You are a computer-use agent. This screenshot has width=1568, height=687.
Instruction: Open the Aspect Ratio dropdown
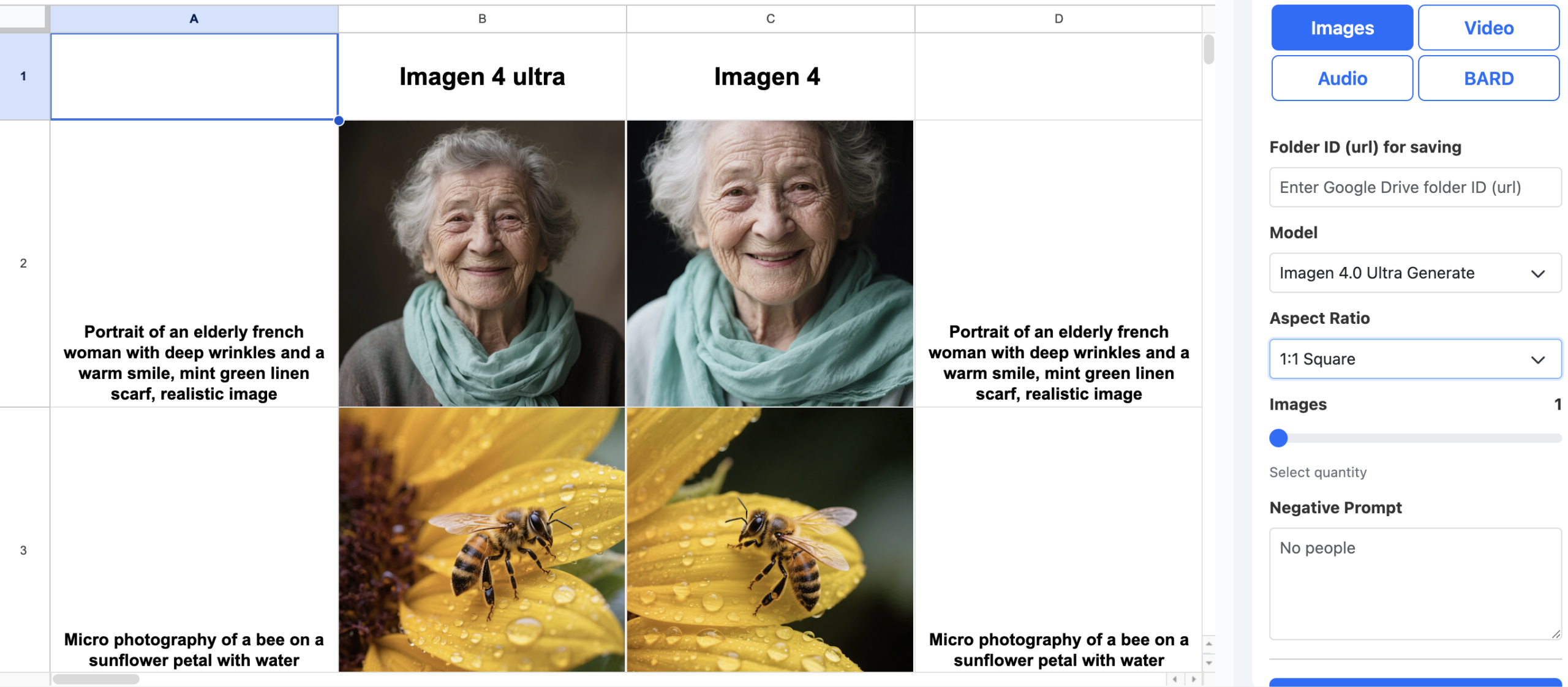click(1415, 359)
